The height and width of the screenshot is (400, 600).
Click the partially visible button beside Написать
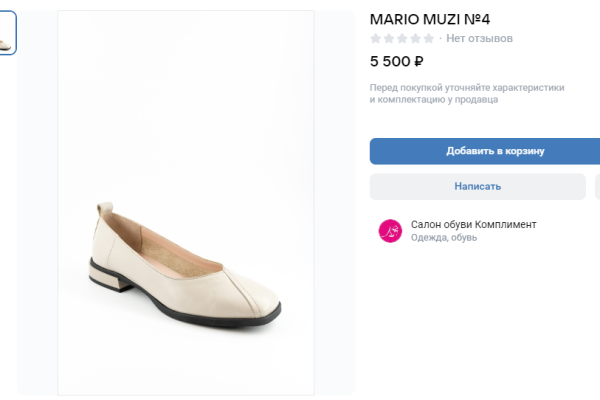(597, 186)
